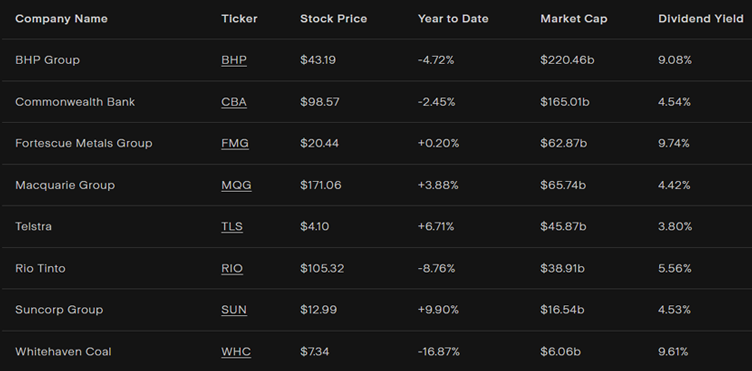The width and height of the screenshot is (752, 371).
Task: Open the FMG ticker link
Action: click(x=235, y=143)
